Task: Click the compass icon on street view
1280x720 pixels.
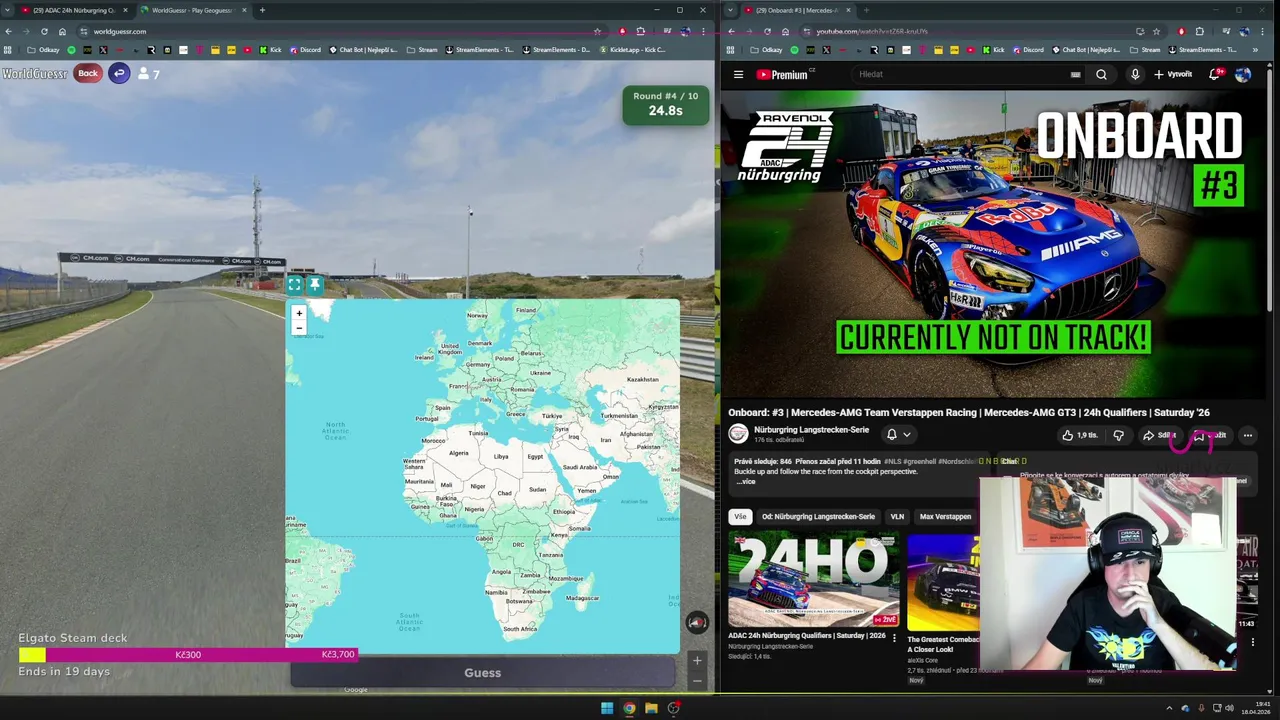Action: (x=697, y=622)
